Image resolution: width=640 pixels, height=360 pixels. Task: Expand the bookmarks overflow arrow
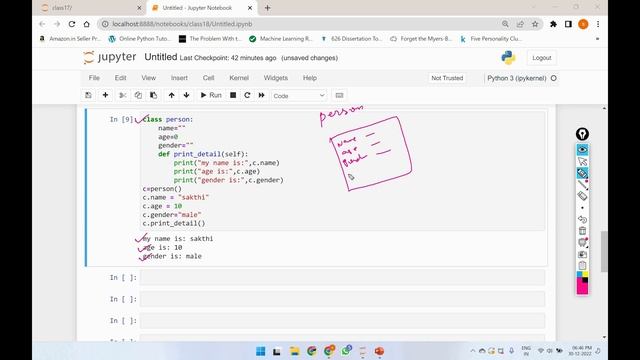point(598,39)
